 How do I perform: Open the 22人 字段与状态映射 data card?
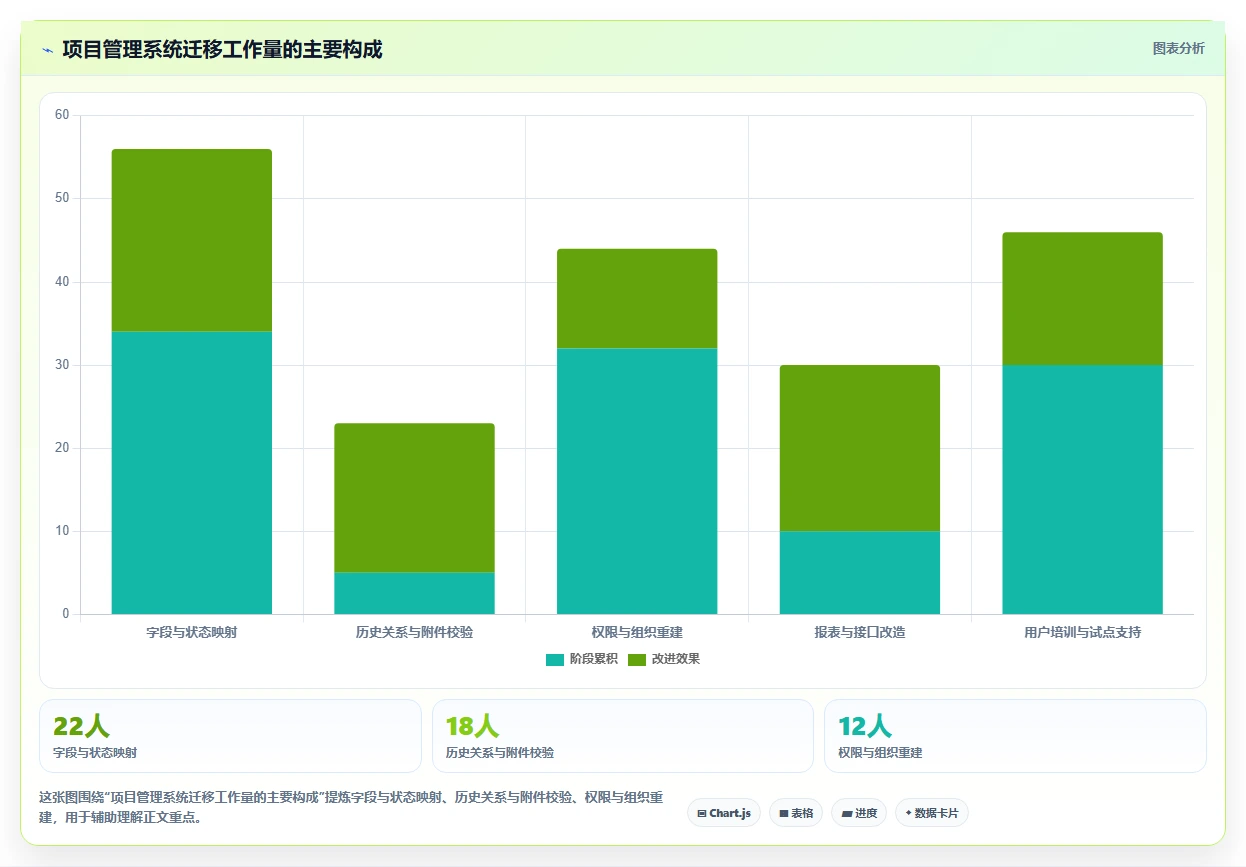click(x=230, y=736)
